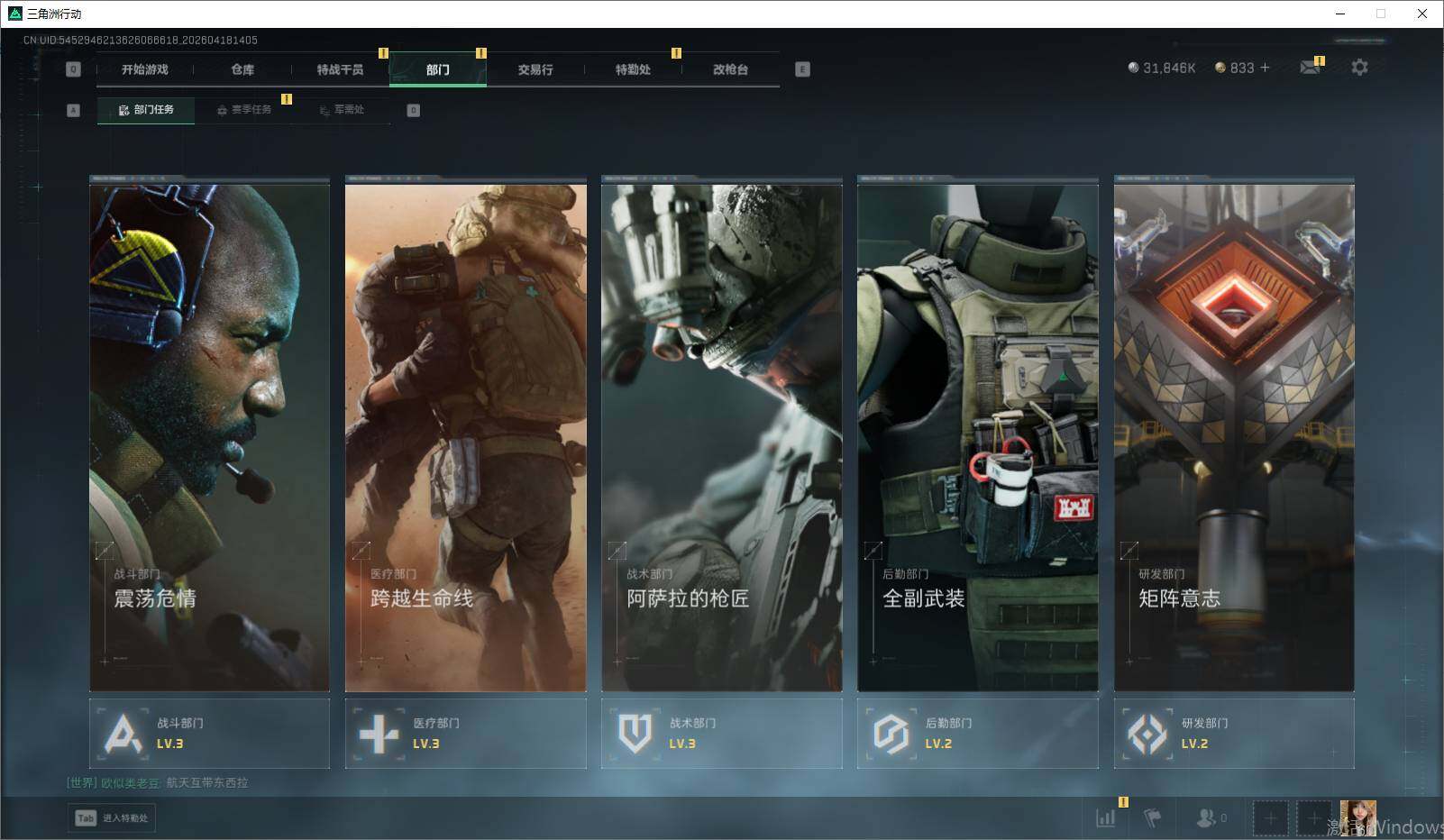
Task: Open the bar chart statistics icon
Action: click(1106, 817)
